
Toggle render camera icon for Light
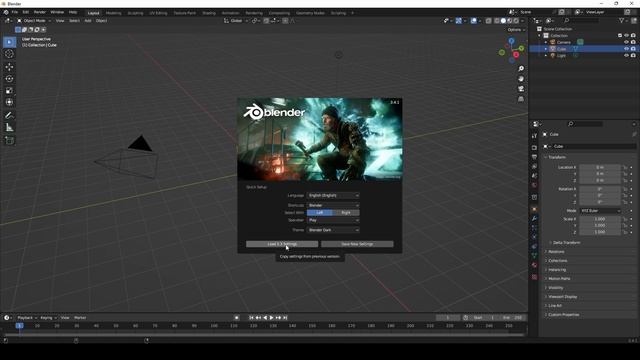coord(633,56)
